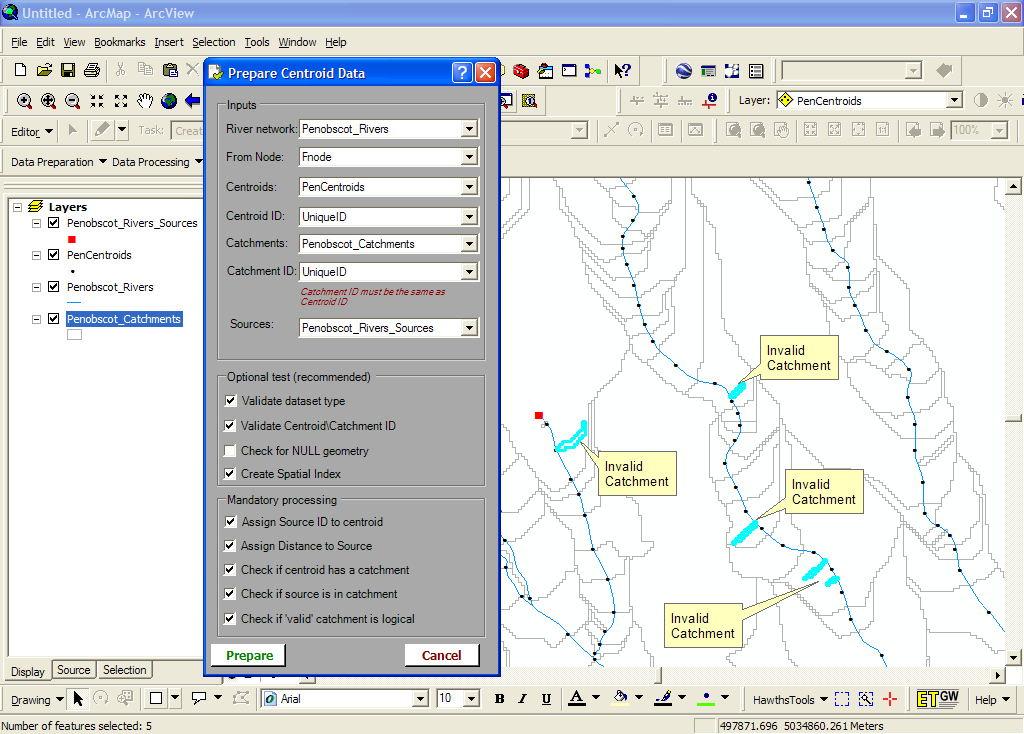Open the Data Preparation menu
Image resolution: width=1024 pixels, height=734 pixels.
[x=58, y=162]
